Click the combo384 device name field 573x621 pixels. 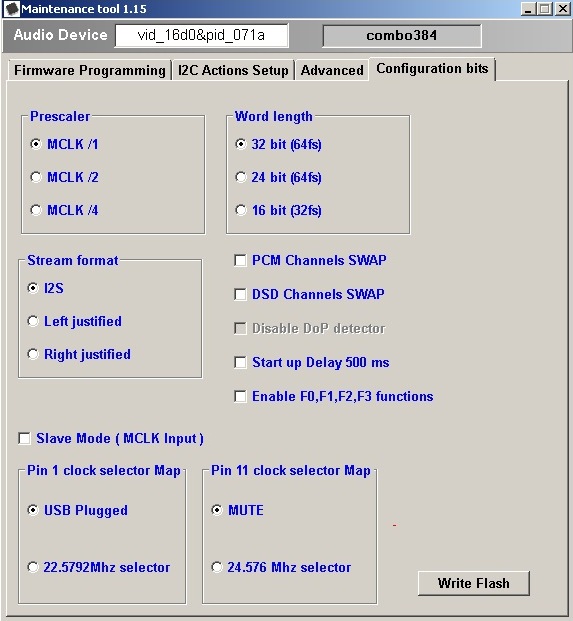(x=402, y=36)
